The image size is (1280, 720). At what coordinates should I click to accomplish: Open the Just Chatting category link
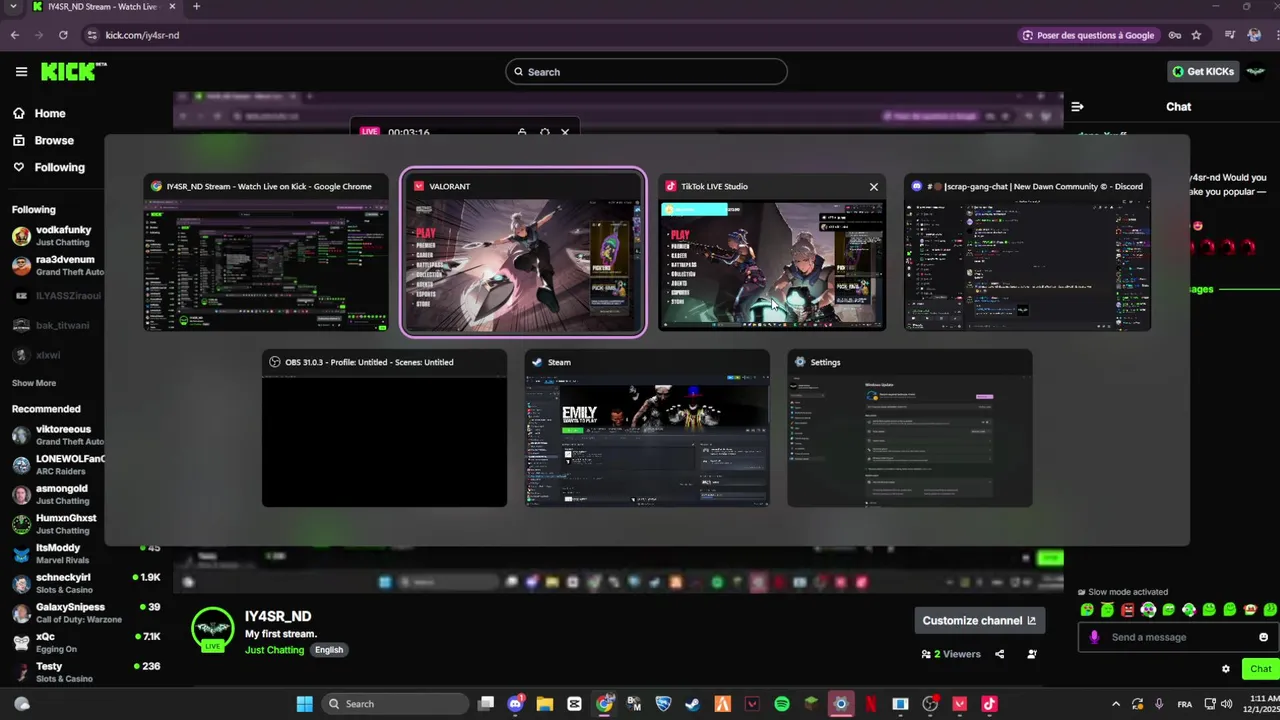(274, 650)
